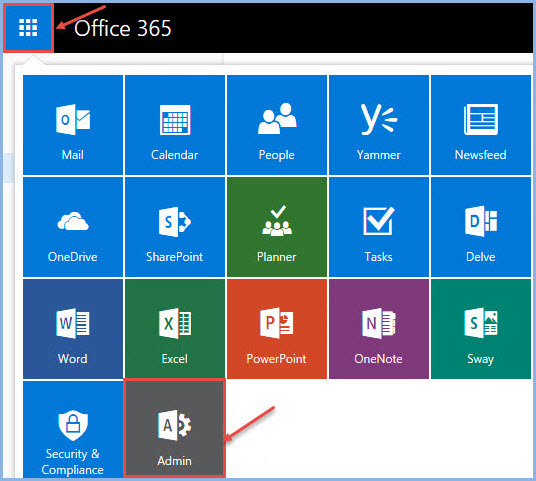Launch the SharePoint tile
Image resolution: width=536 pixels, height=481 pixels.
coord(175,227)
